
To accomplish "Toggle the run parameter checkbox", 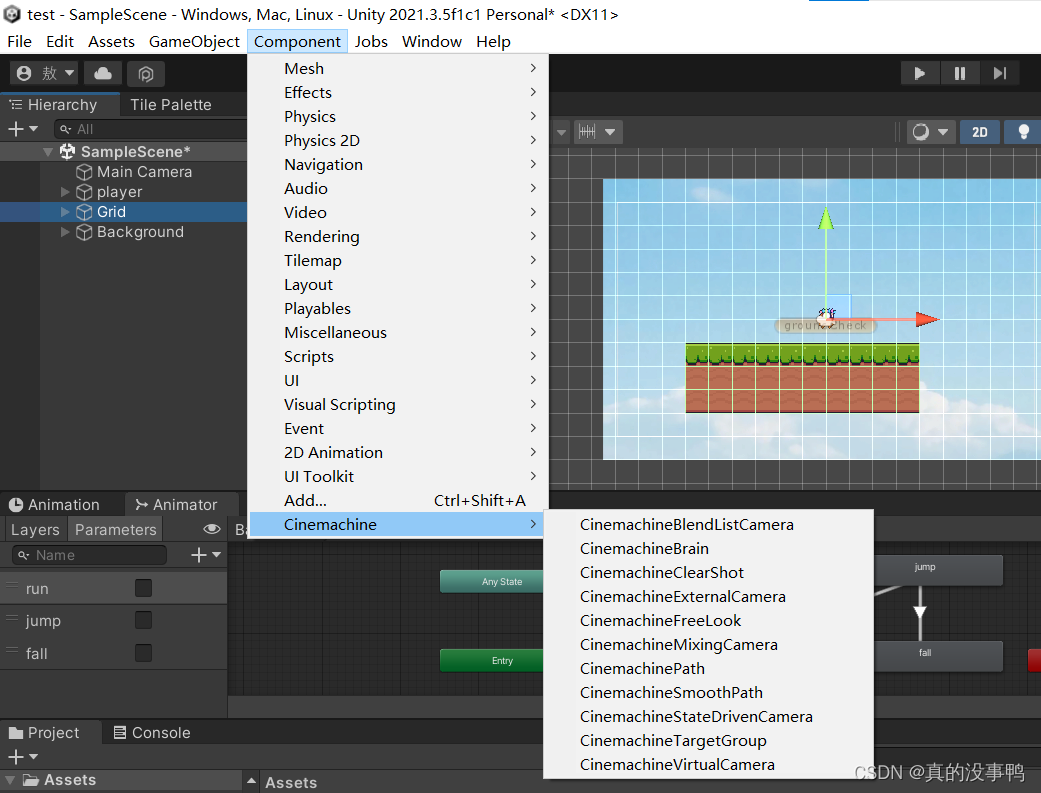I will [143, 588].
